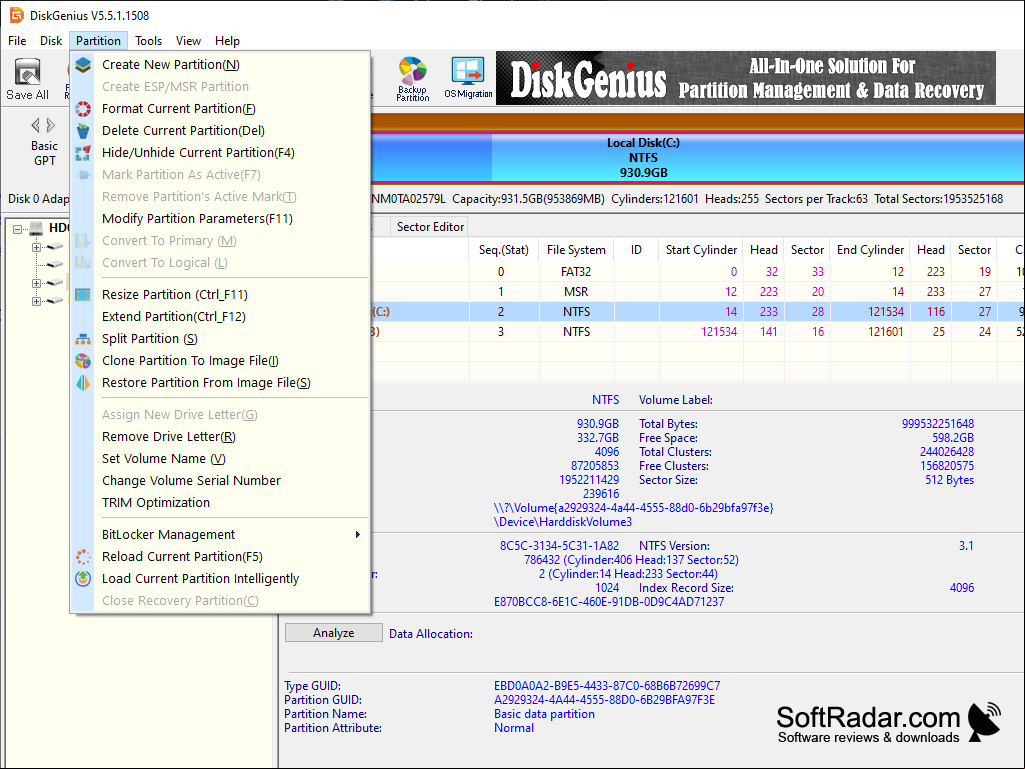Open the Tools menu
The image size is (1025, 769).
click(x=148, y=41)
